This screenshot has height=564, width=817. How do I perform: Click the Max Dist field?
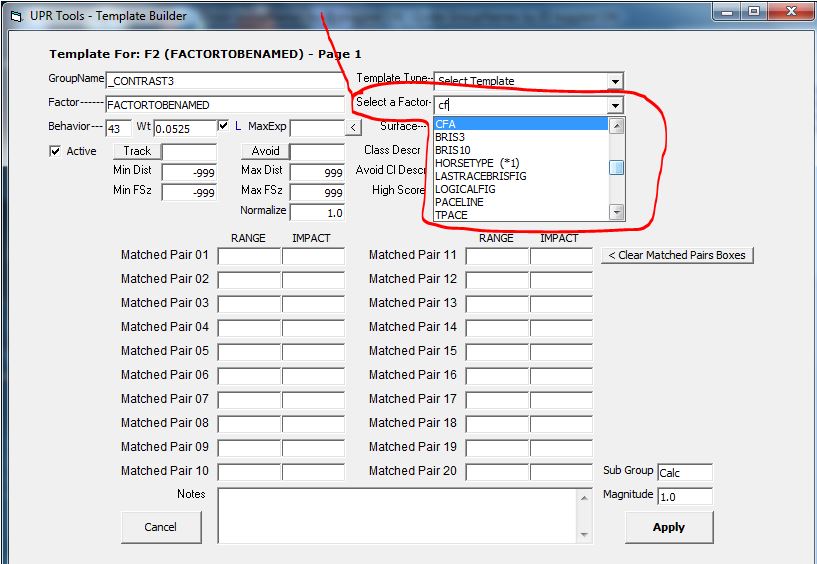tap(317, 173)
